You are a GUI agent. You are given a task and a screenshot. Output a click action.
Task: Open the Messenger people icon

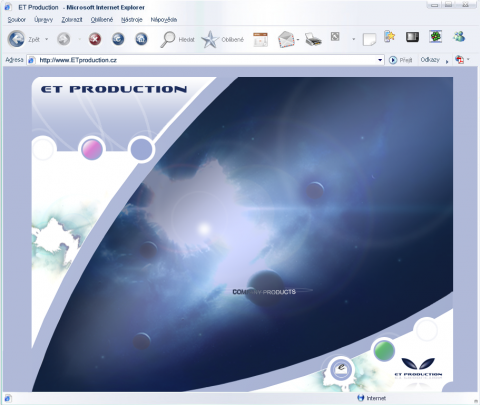click(459, 36)
